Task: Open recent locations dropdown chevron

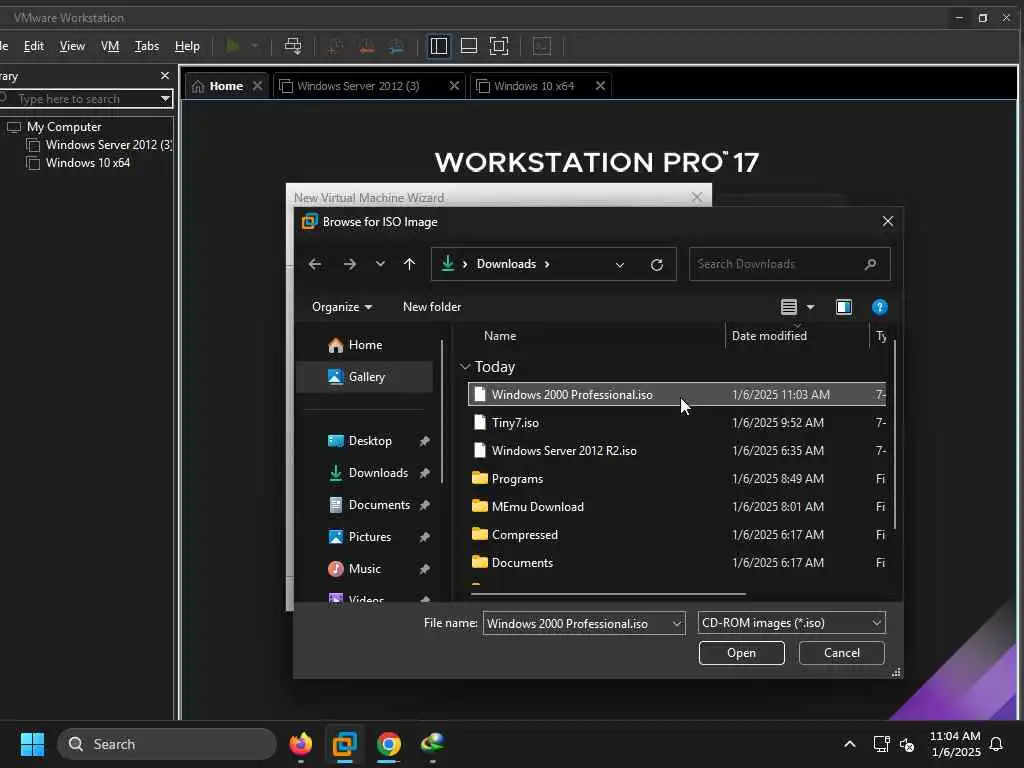Action: click(380, 264)
